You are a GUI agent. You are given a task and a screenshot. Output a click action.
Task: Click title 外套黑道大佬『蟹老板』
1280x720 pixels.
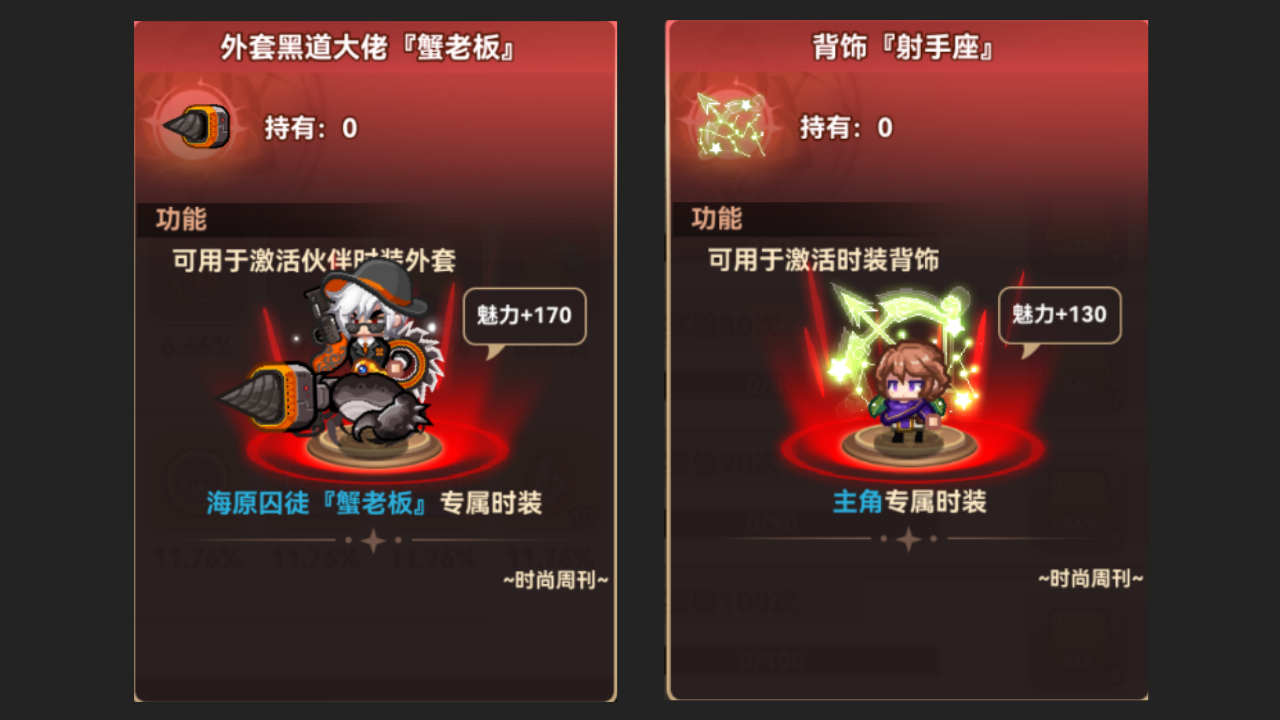[366, 47]
